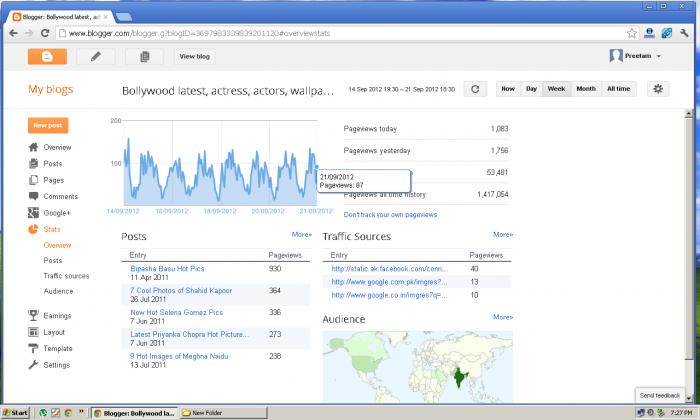The width and height of the screenshot is (700, 420).
Task: Click the browser back arrow
Action: click(x=13, y=33)
